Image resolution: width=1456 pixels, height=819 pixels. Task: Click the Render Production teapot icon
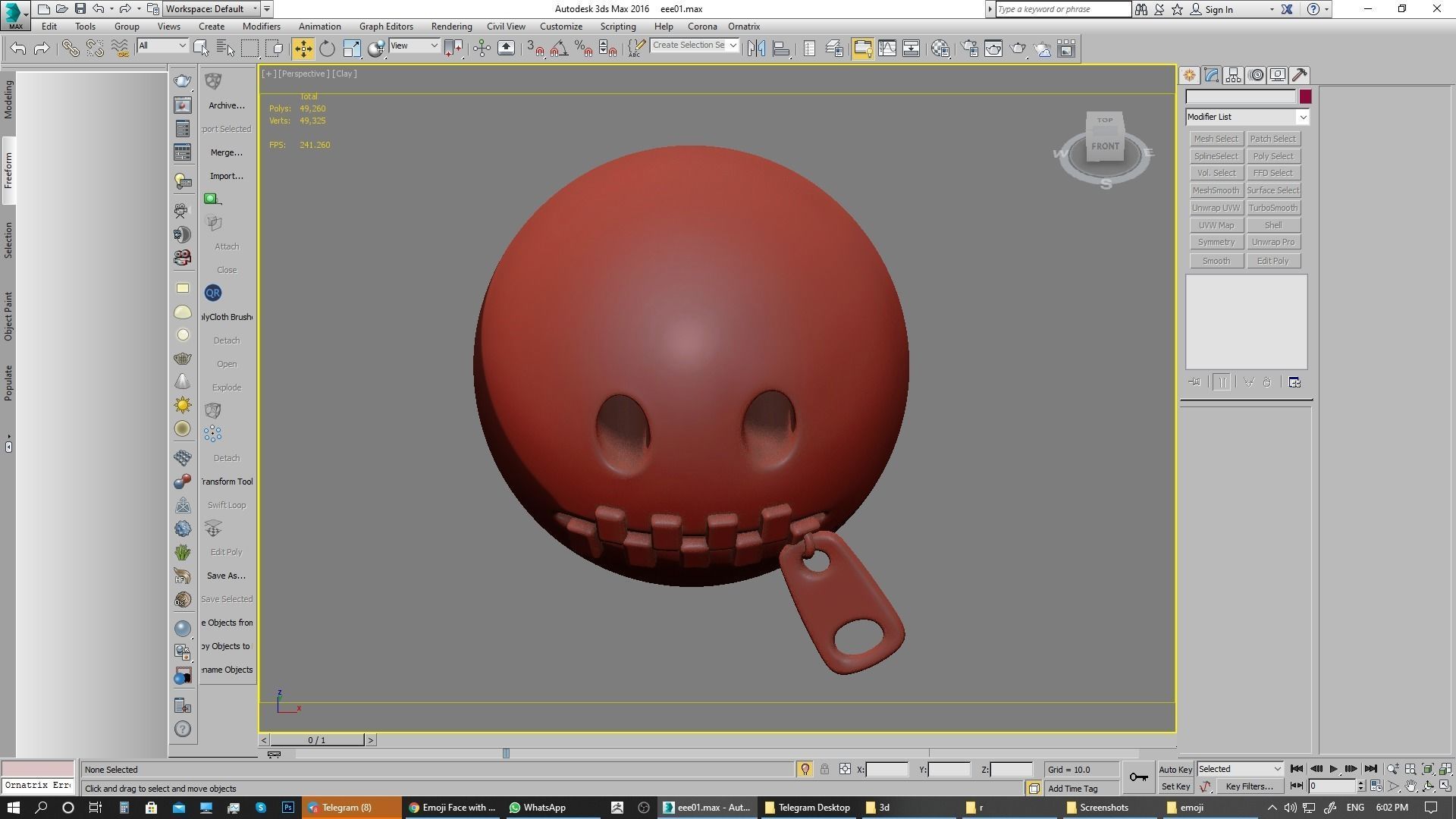[1018, 49]
